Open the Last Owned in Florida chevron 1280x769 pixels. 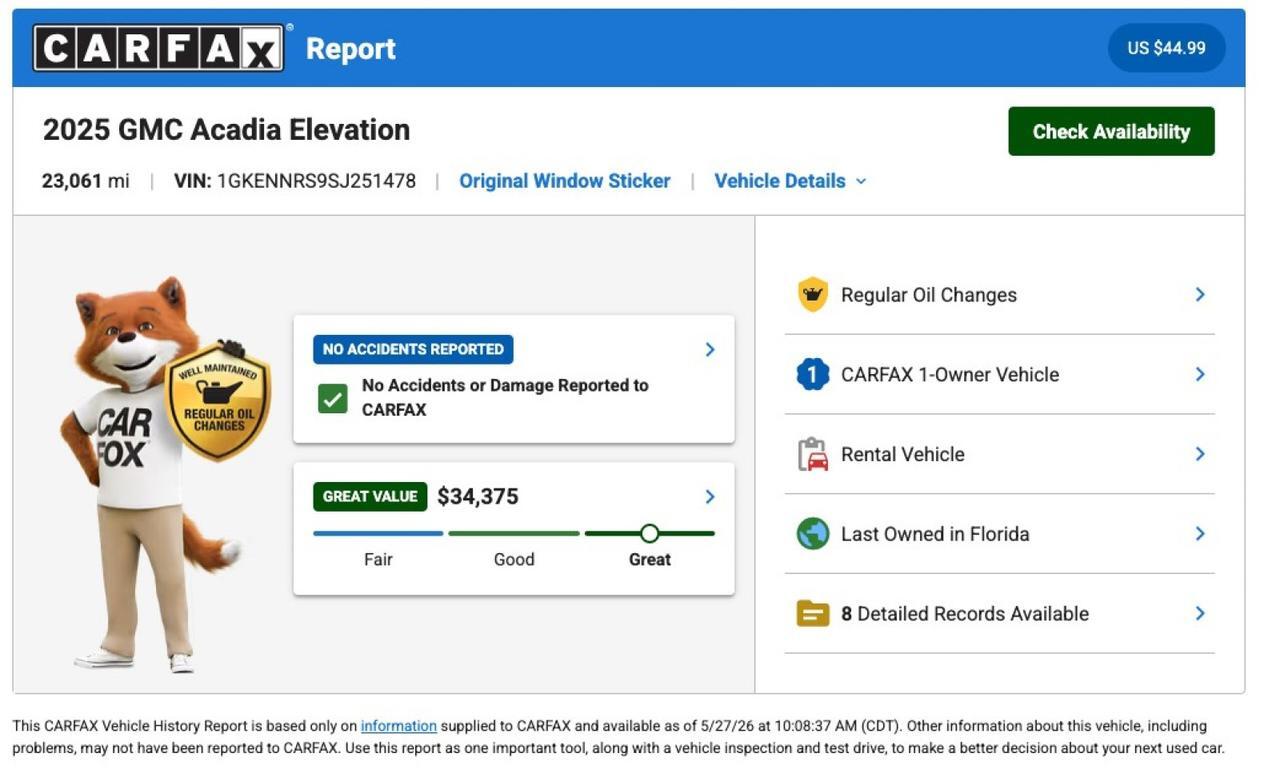click(x=1200, y=534)
